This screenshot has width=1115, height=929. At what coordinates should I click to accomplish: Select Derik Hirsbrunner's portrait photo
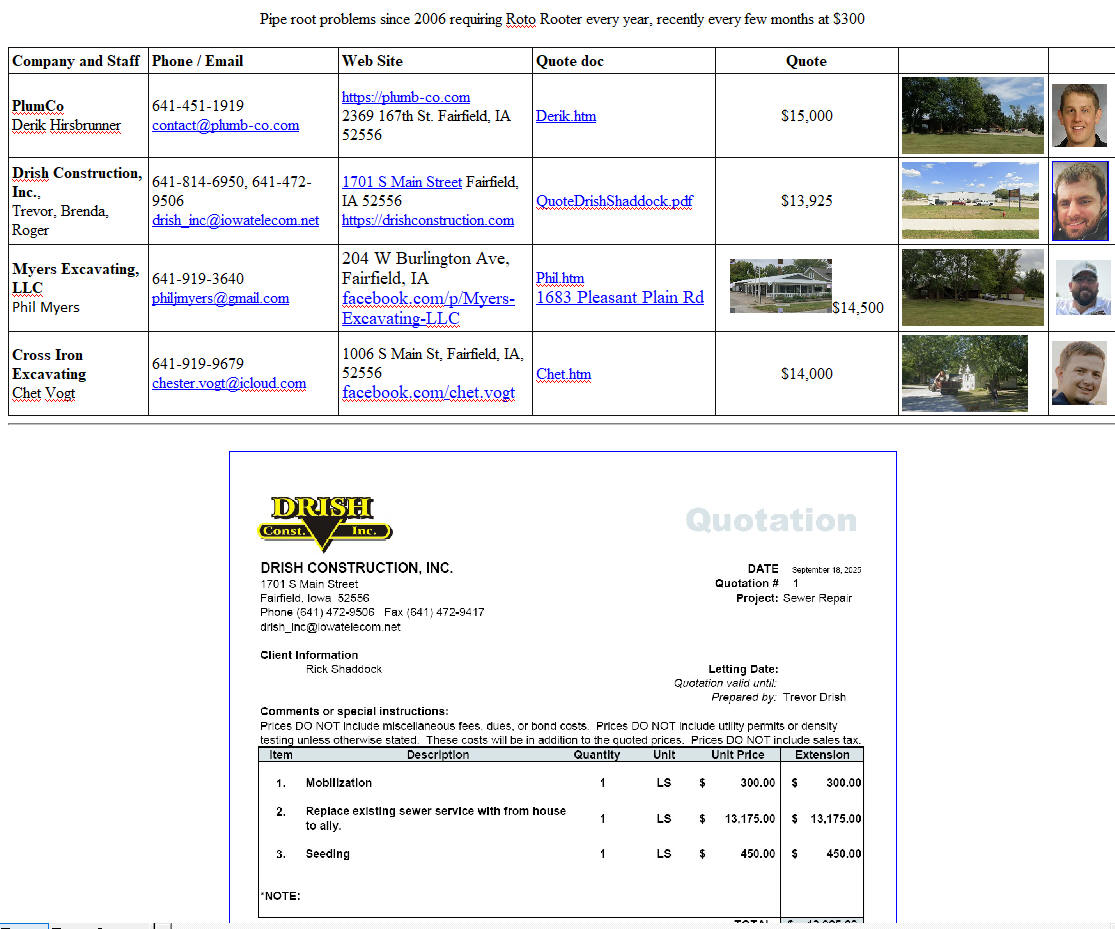(1079, 115)
